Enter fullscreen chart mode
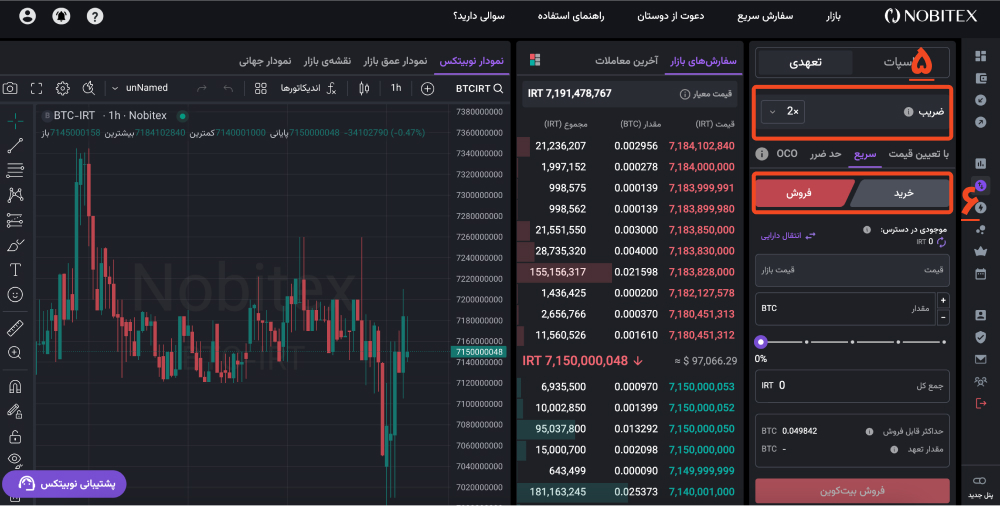This screenshot has height=506, width=1000. pyautogui.click(x=37, y=88)
